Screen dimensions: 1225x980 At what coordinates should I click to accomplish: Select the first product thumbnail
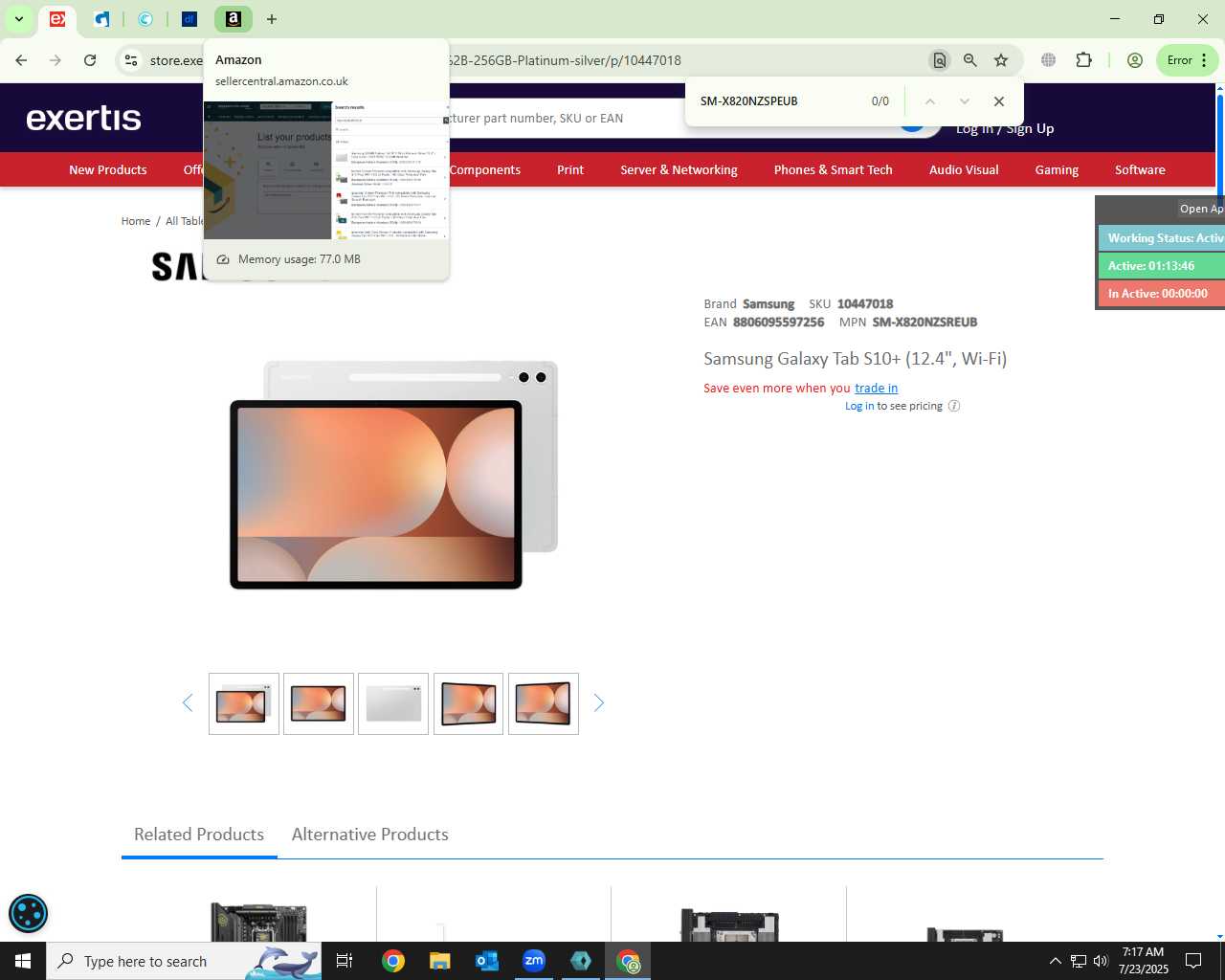(244, 704)
